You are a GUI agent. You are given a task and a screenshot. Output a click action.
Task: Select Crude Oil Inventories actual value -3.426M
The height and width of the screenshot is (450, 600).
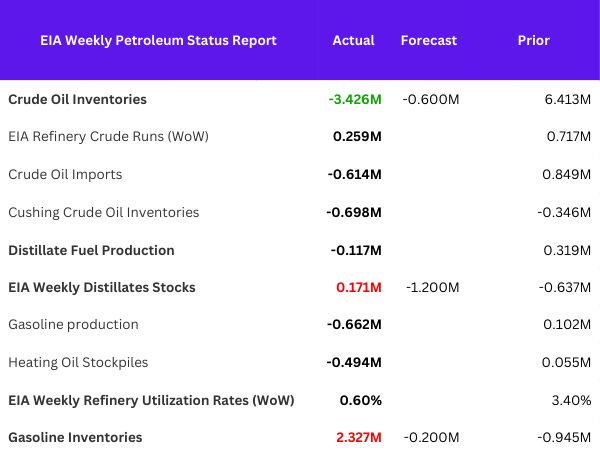[x=355, y=99]
